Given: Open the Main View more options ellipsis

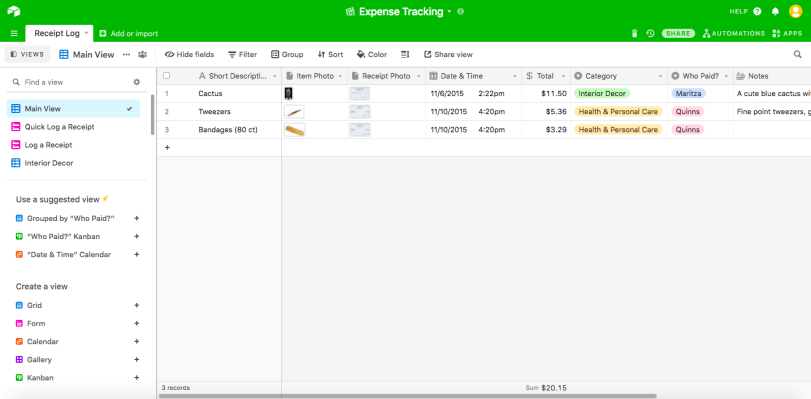Looking at the screenshot, I should 126,54.
